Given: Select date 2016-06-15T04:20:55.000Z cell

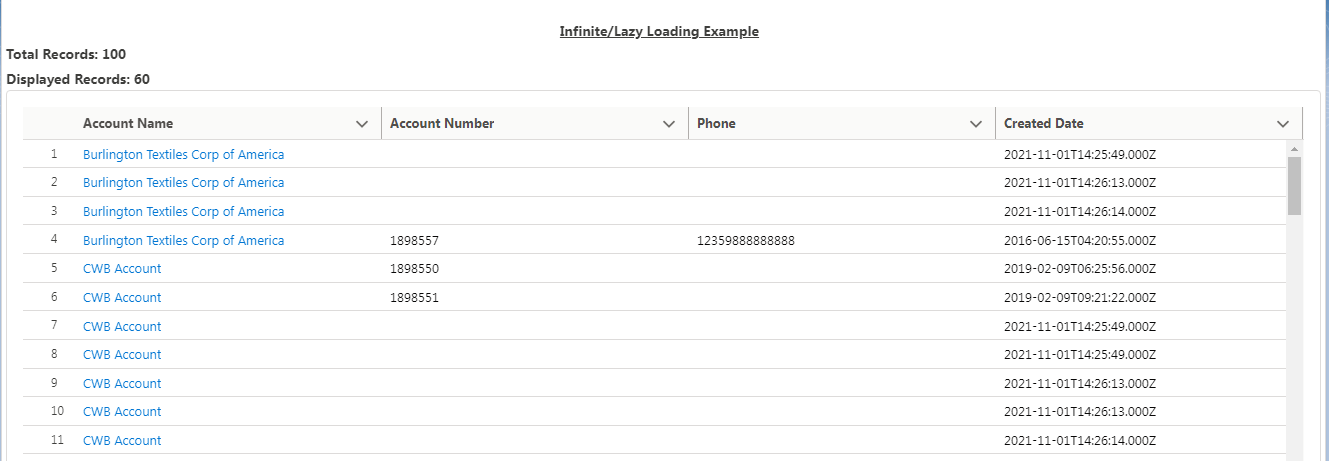Looking at the screenshot, I should click(1080, 241).
